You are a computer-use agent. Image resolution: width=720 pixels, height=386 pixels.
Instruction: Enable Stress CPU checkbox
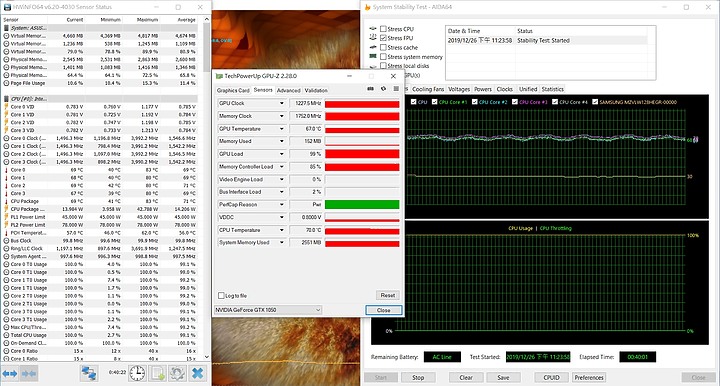(383, 29)
